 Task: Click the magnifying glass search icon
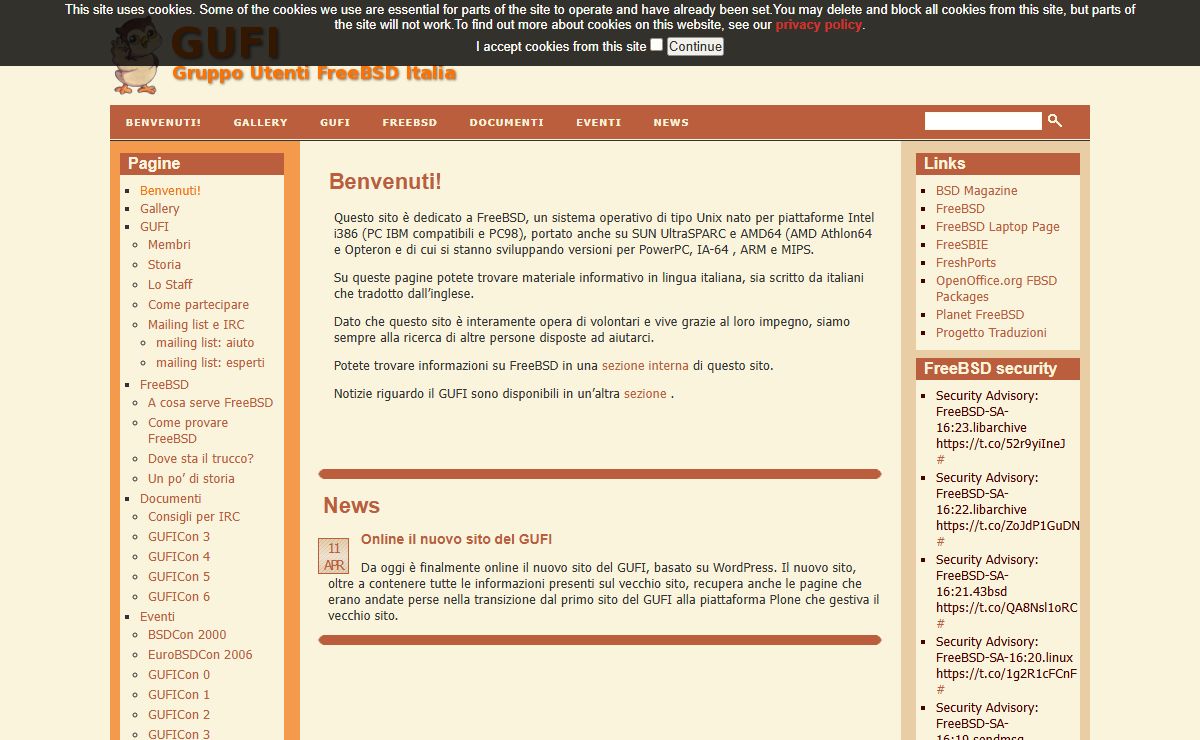pos(1054,121)
